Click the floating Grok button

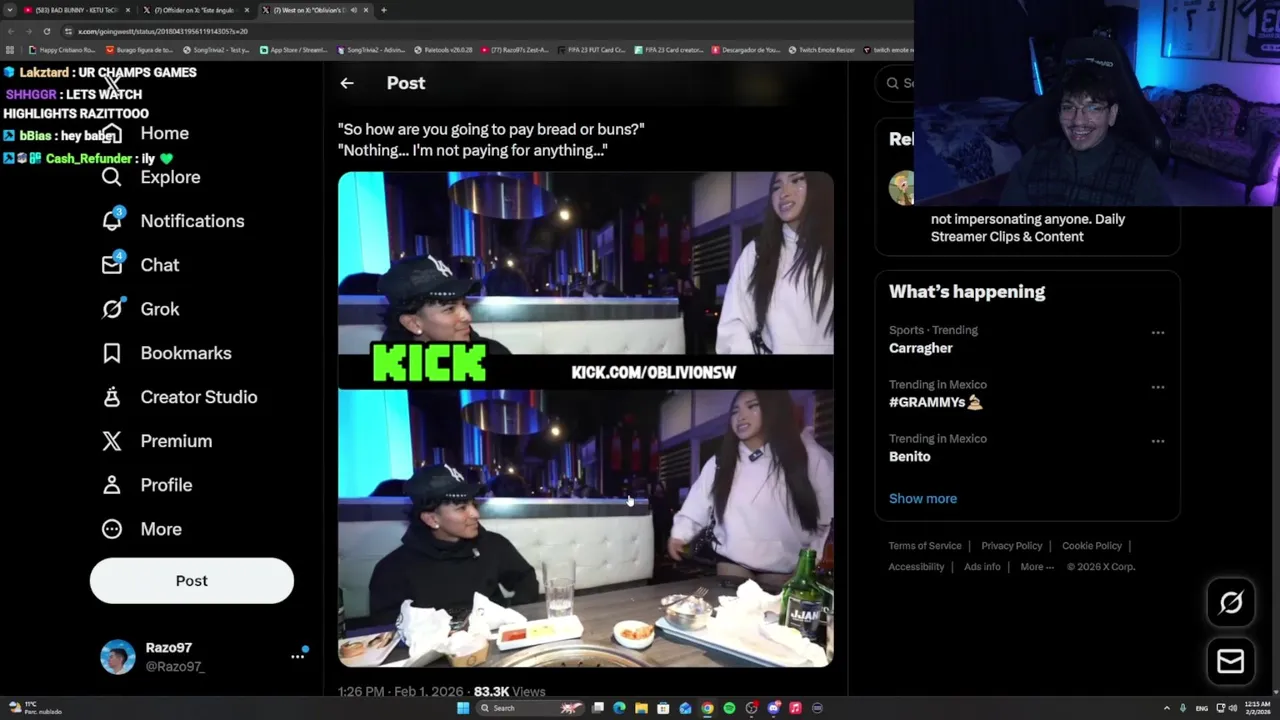point(1231,602)
